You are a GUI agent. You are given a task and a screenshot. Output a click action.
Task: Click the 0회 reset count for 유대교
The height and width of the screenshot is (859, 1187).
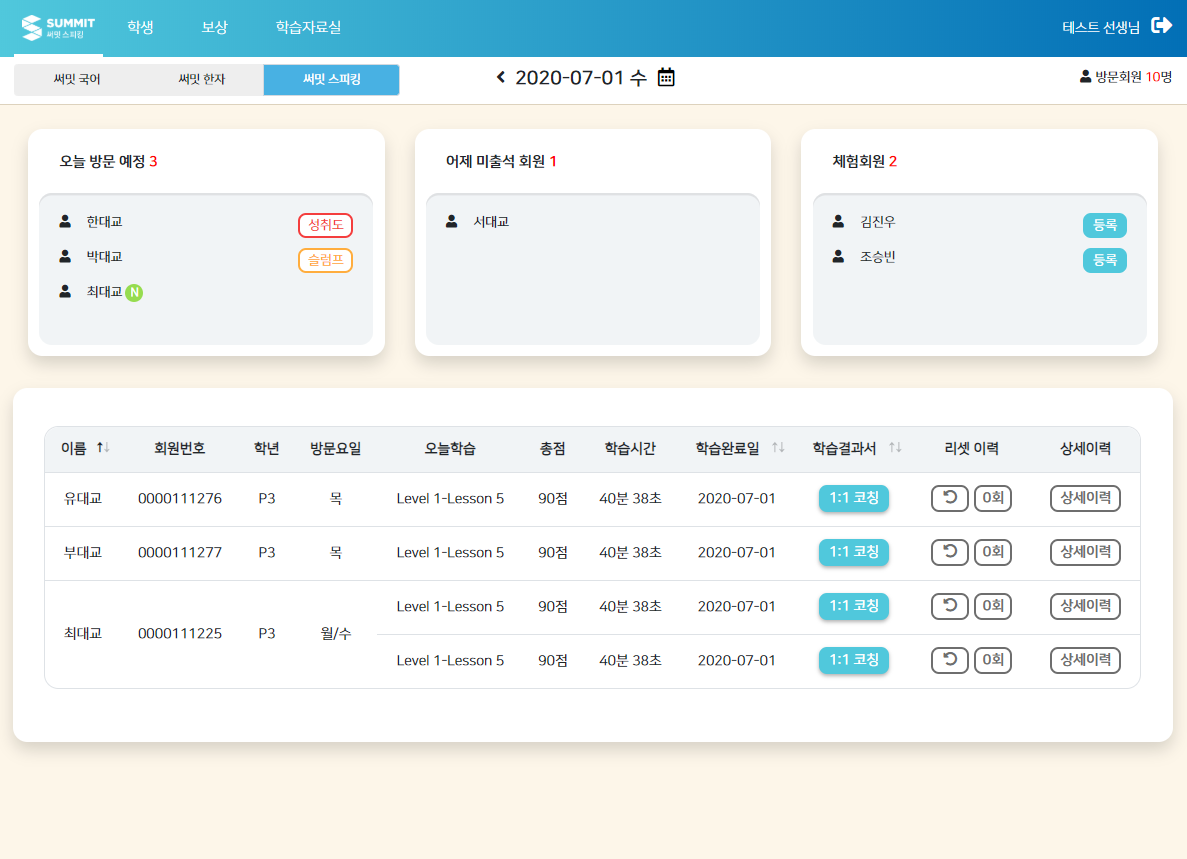(x=993, y=498)
